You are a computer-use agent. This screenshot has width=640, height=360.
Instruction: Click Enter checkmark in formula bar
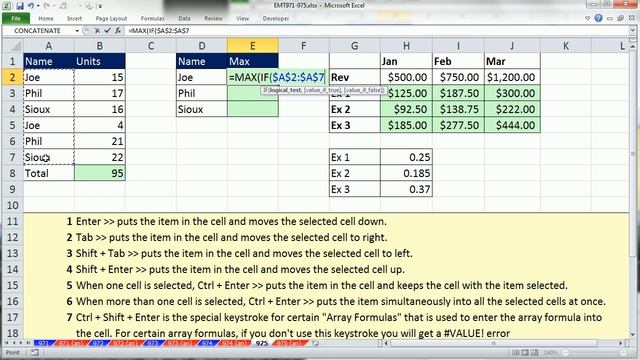[x=107, y=31]
